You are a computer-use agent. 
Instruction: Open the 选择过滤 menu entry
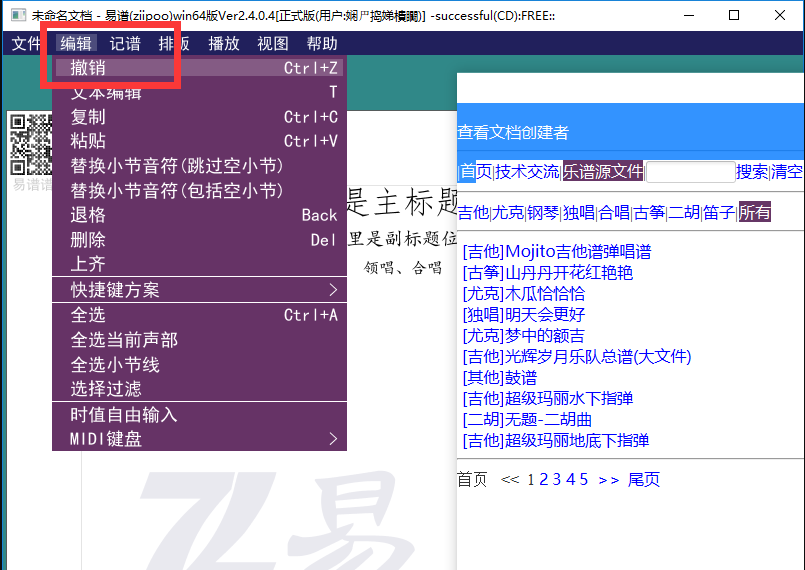199,389
